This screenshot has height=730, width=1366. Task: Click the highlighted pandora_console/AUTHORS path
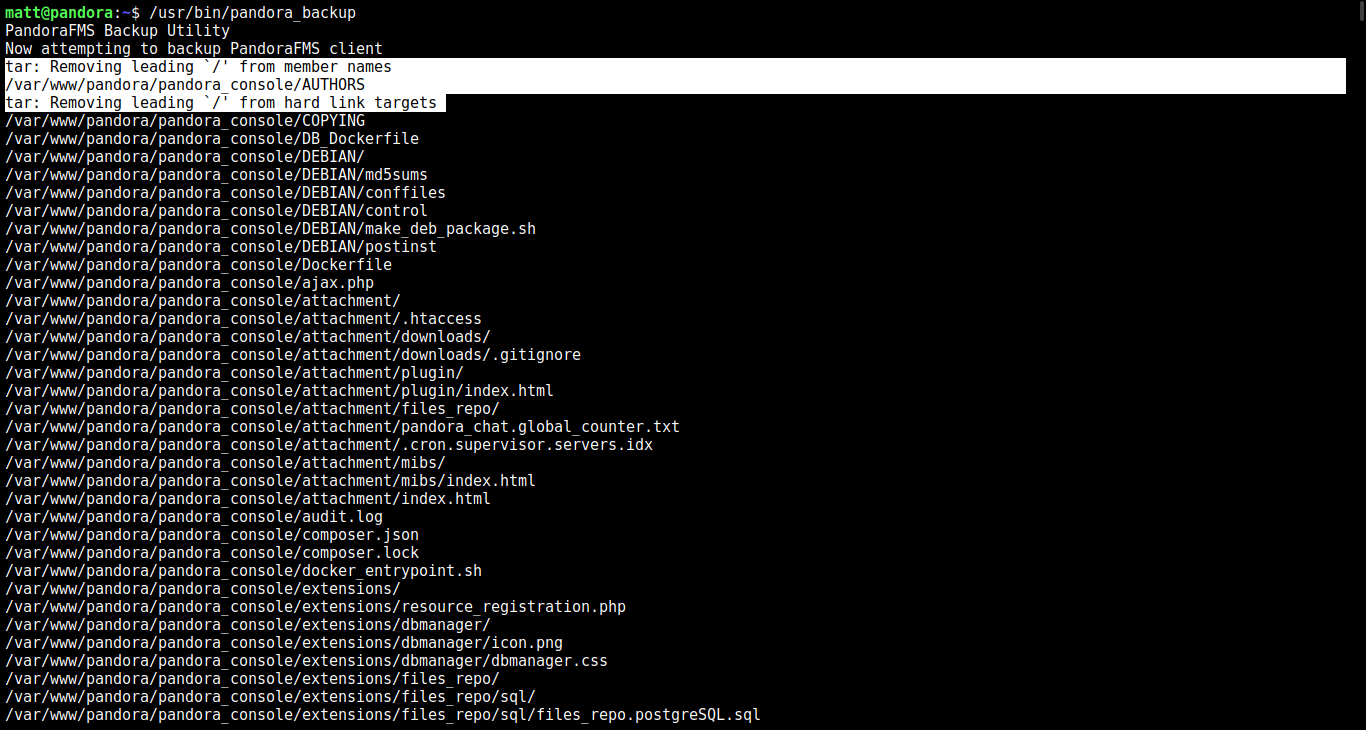(x=185, y=85)
